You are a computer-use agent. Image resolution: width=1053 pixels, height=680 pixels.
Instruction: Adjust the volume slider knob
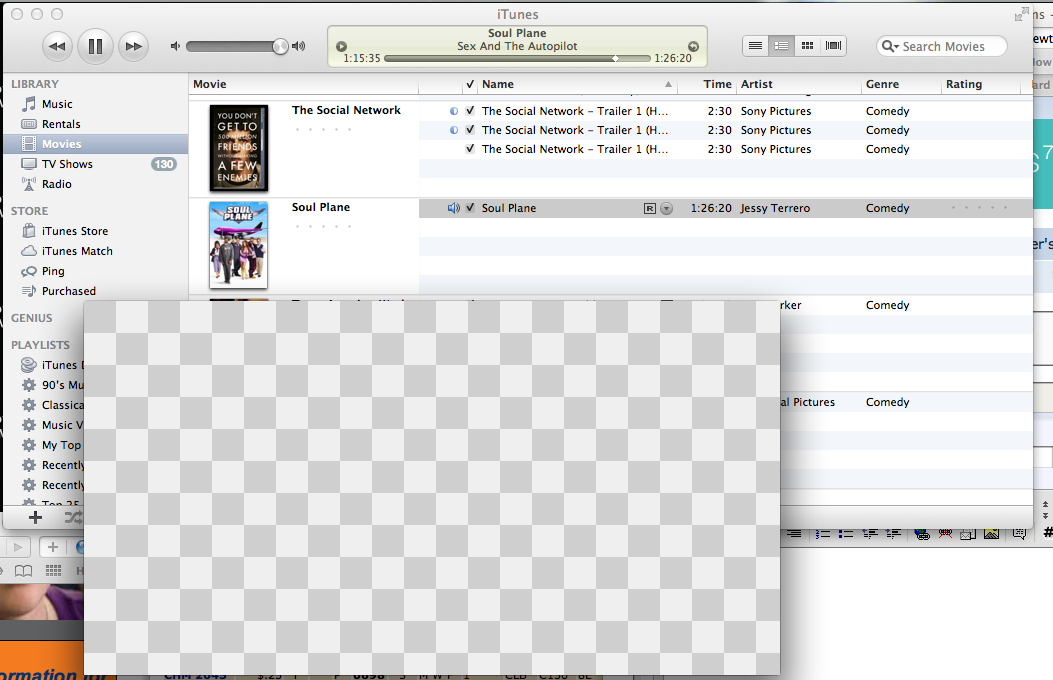280,46
